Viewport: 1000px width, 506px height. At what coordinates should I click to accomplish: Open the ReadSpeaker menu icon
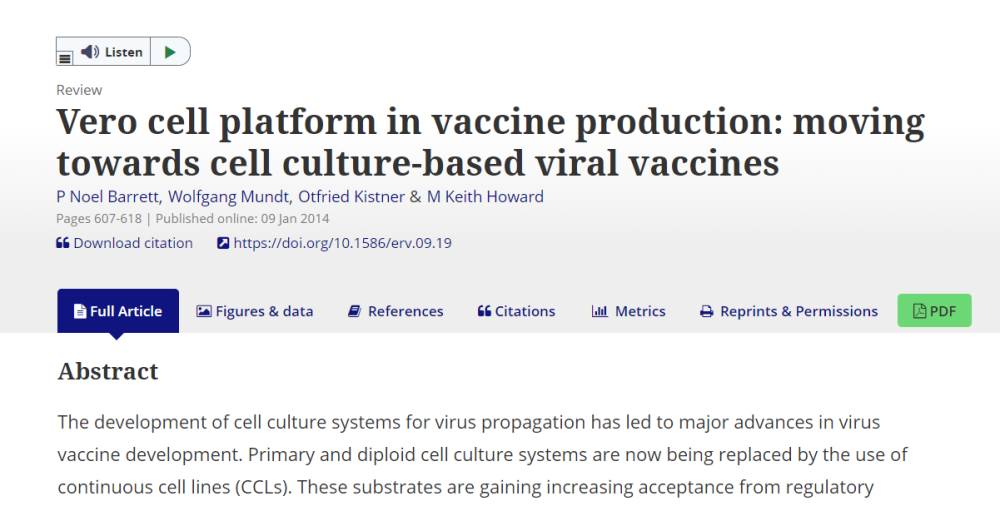pyautogui.click(x=65, y=59)
